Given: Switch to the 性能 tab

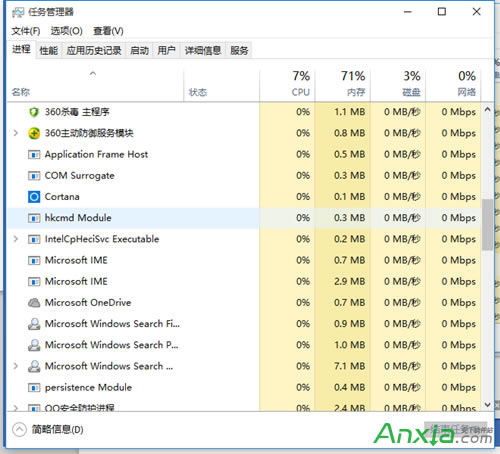Looking at the screenshot, I should (x=49, y=51).
